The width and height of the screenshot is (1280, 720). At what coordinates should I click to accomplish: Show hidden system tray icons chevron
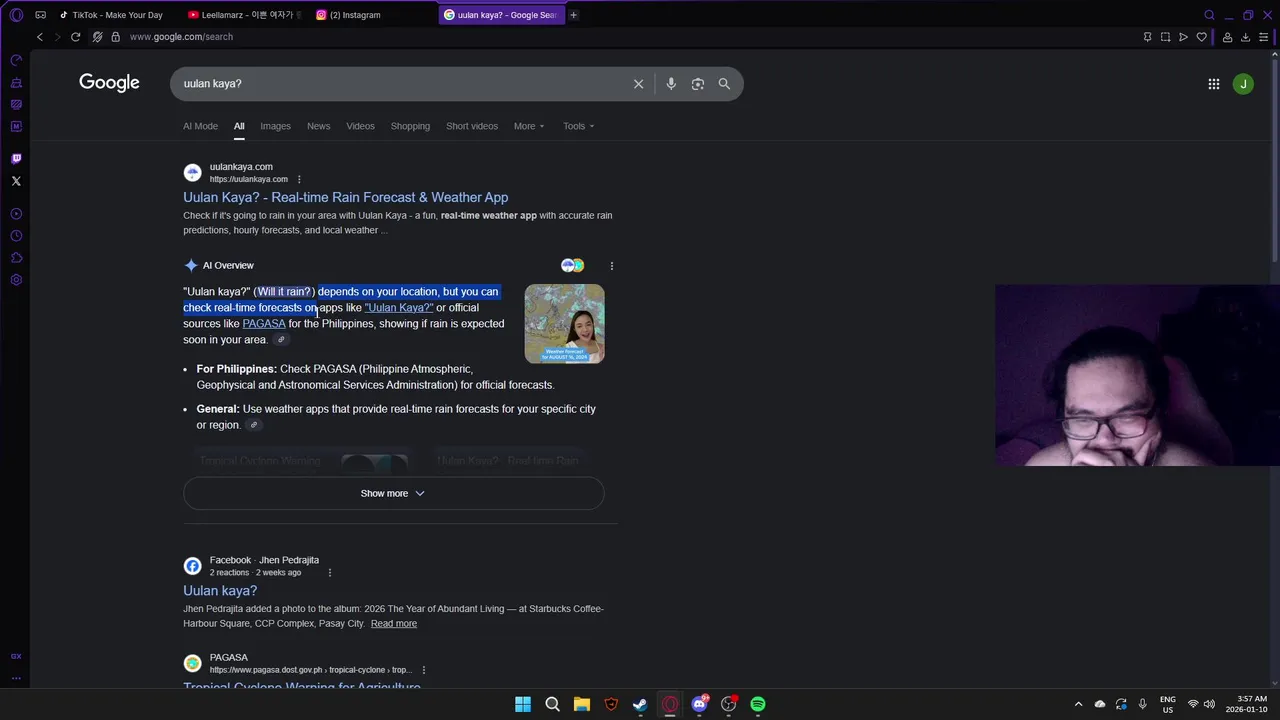pos(1078,704)
